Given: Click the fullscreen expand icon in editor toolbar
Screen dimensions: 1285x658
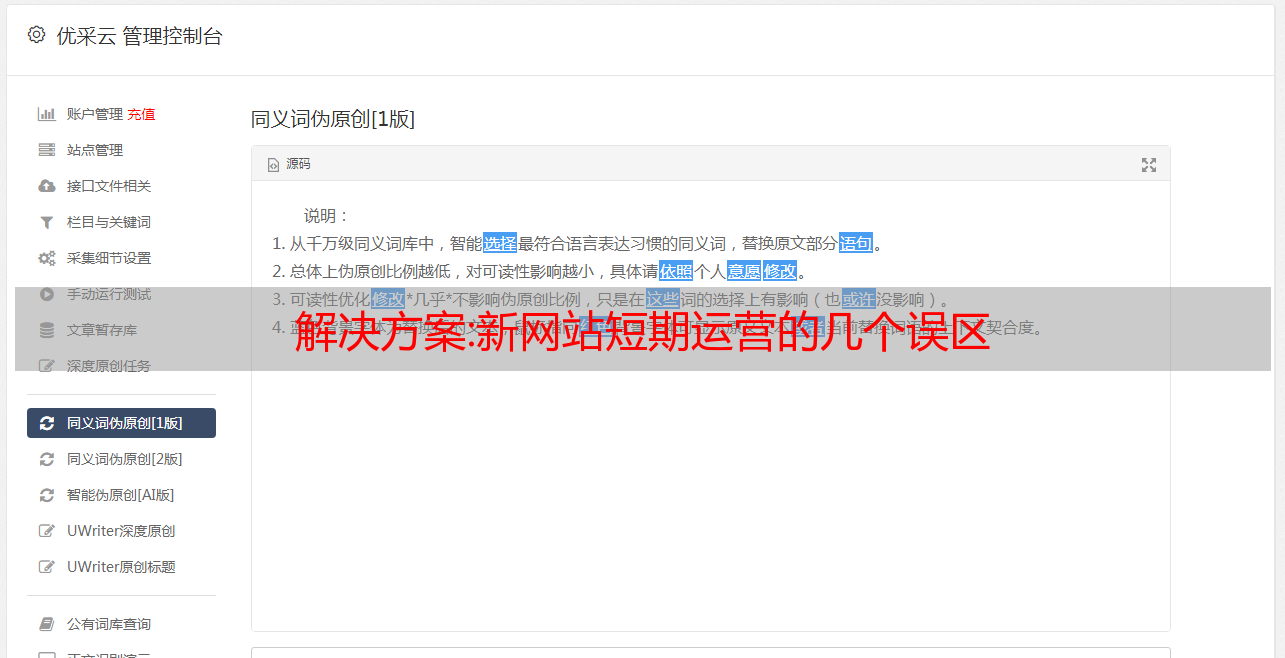Looking at the screenshot, I should point(1149,165).
